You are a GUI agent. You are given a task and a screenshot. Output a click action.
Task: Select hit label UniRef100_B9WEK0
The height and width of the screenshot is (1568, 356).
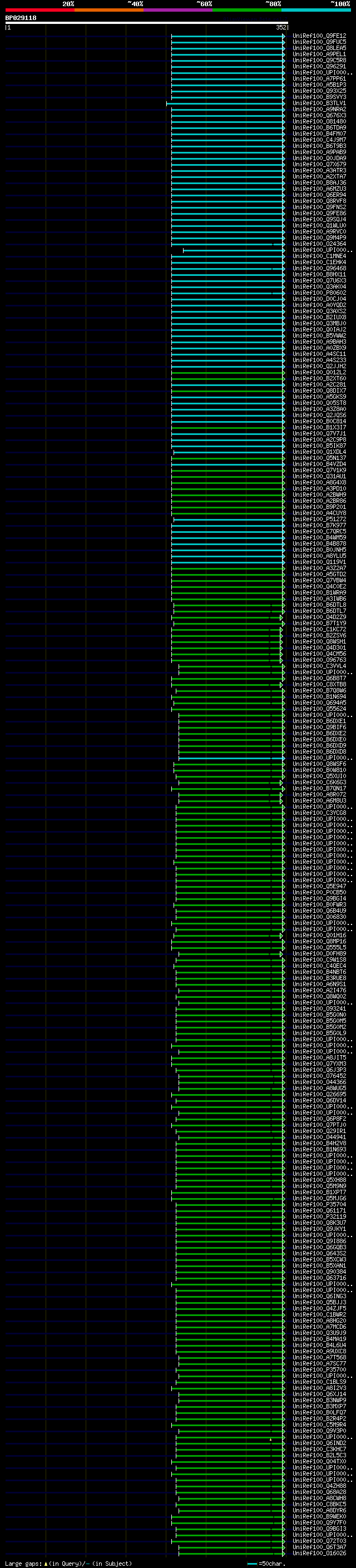[x=319, y=1517]
